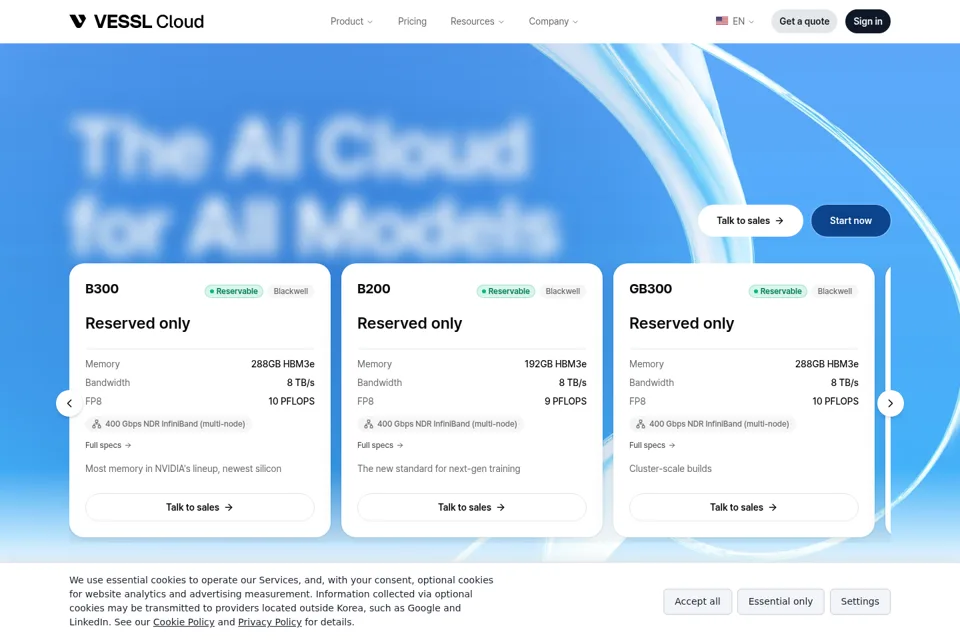
Task: Open Full specs for B300
Action: (x=108, y=445)
